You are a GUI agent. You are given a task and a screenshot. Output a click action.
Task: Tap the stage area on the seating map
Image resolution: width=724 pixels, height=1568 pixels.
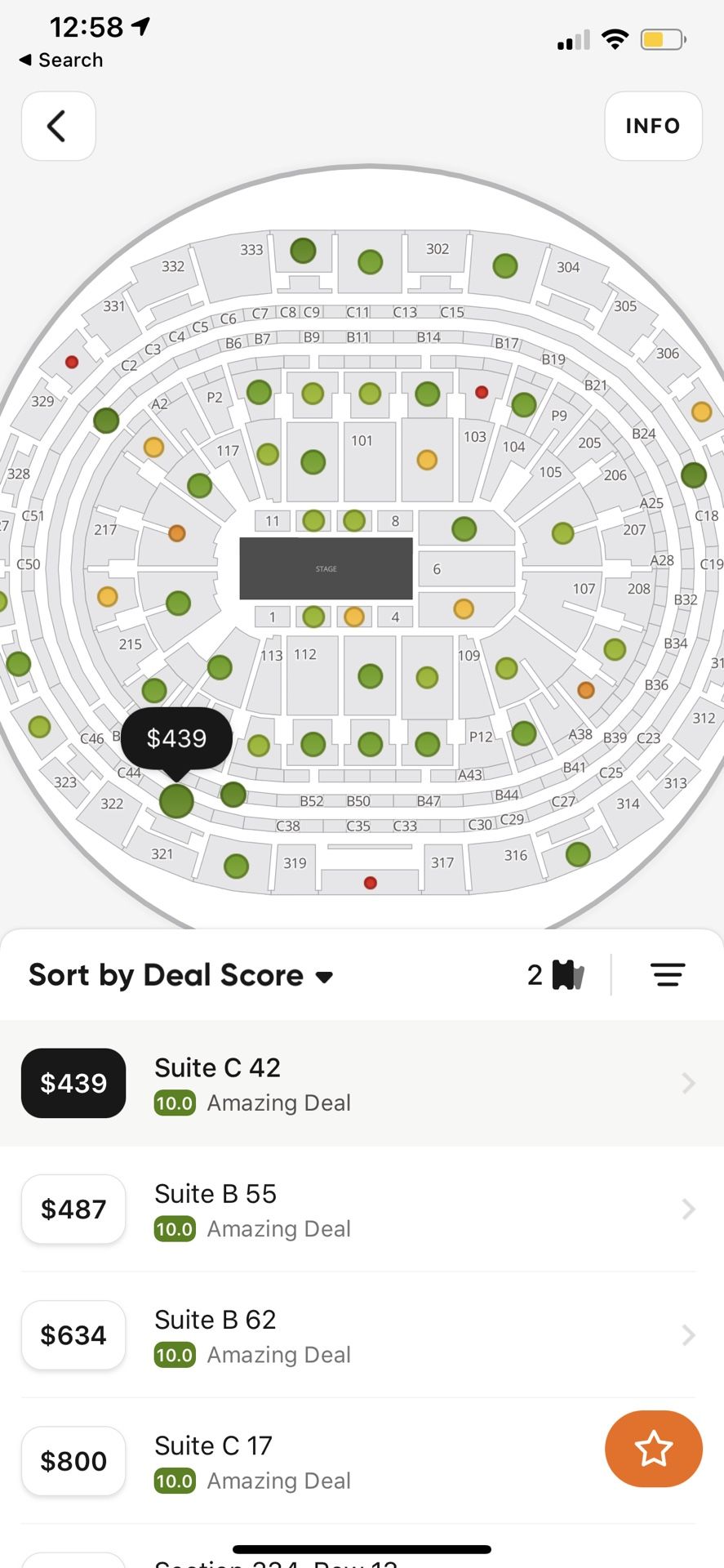pos(325,568)
